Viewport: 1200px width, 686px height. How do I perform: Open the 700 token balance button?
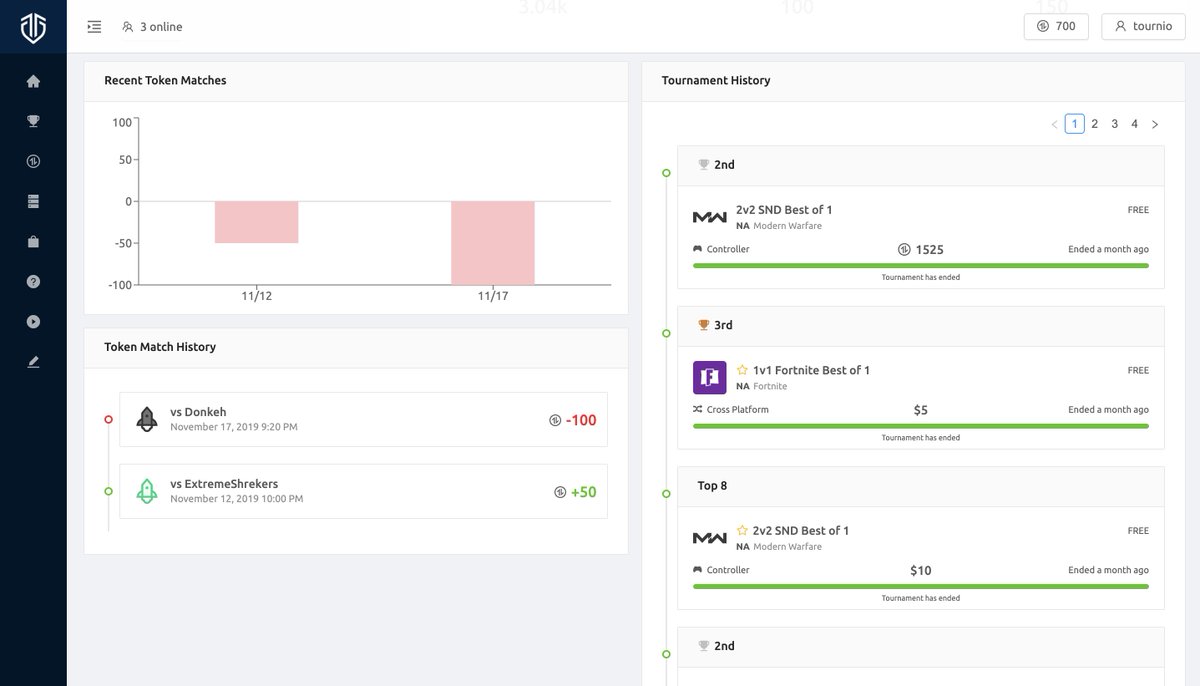1056,26
